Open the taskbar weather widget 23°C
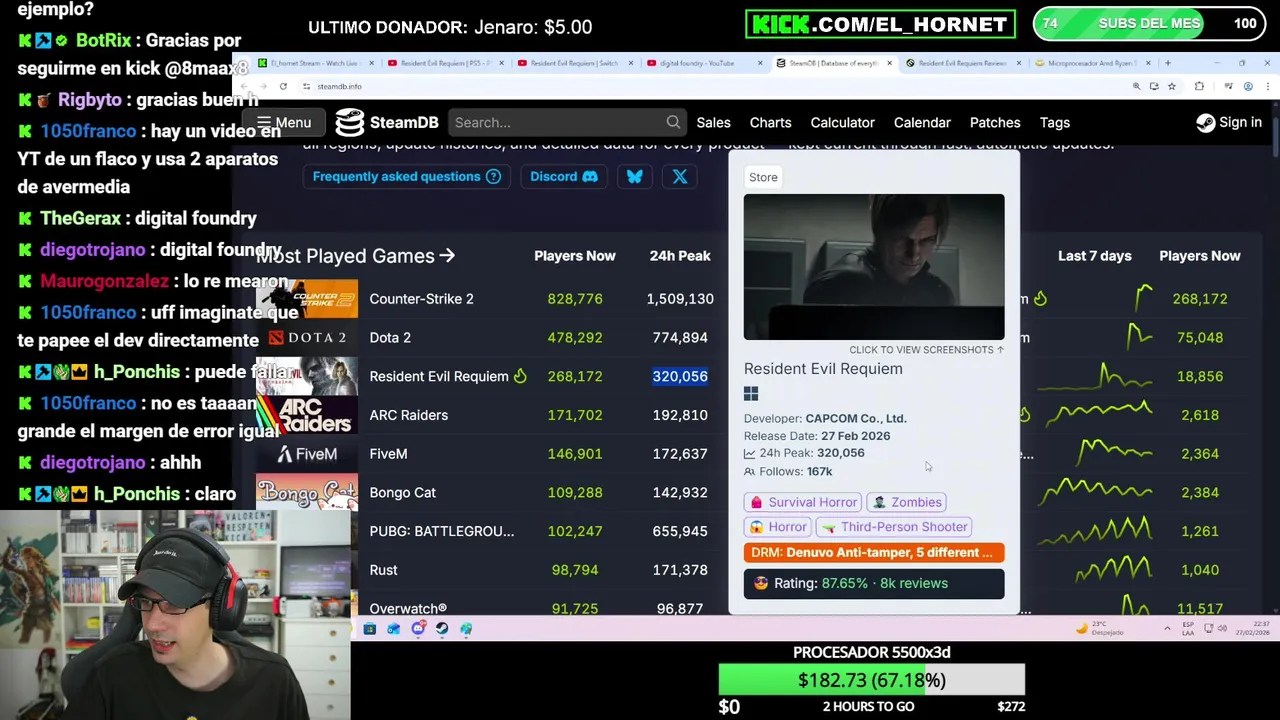Viewport: 1280px width, 720px height. 1101,628
